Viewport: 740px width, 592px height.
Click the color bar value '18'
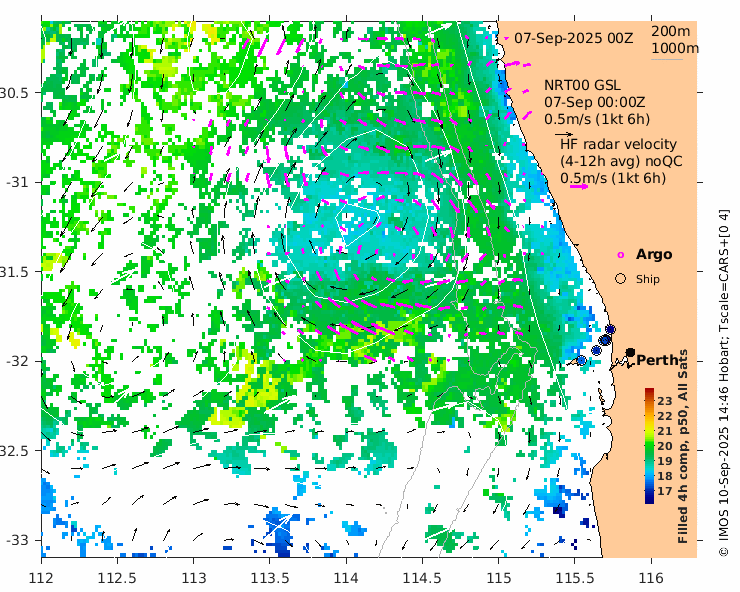[x=664, y=476]
